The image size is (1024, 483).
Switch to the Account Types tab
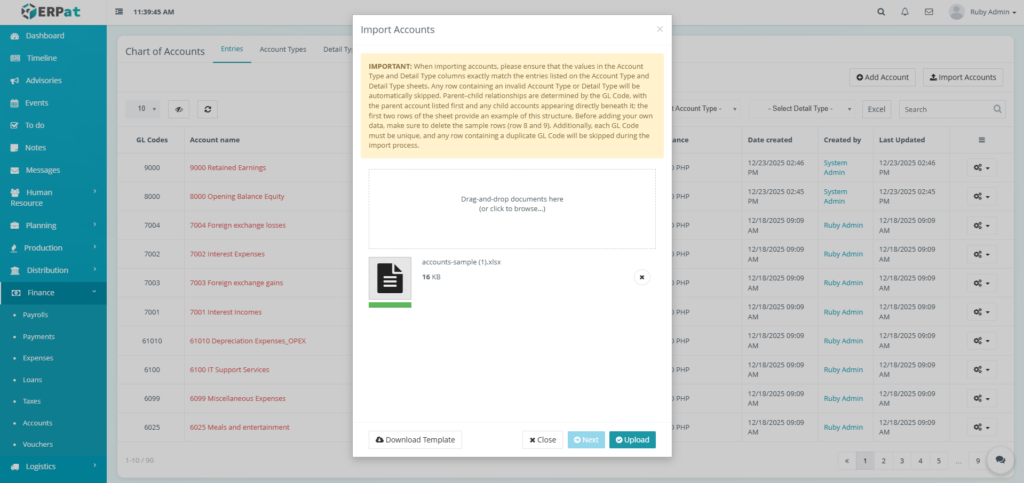[x=283, y=49]
